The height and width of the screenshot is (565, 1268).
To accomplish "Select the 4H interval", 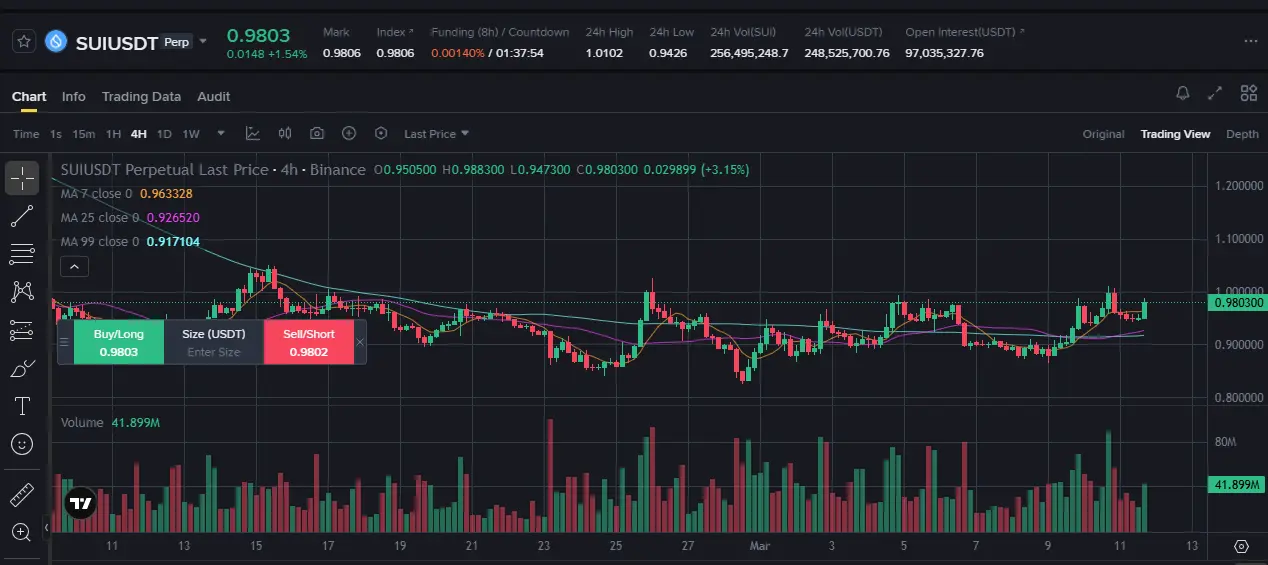I will [x=138, y=134].
